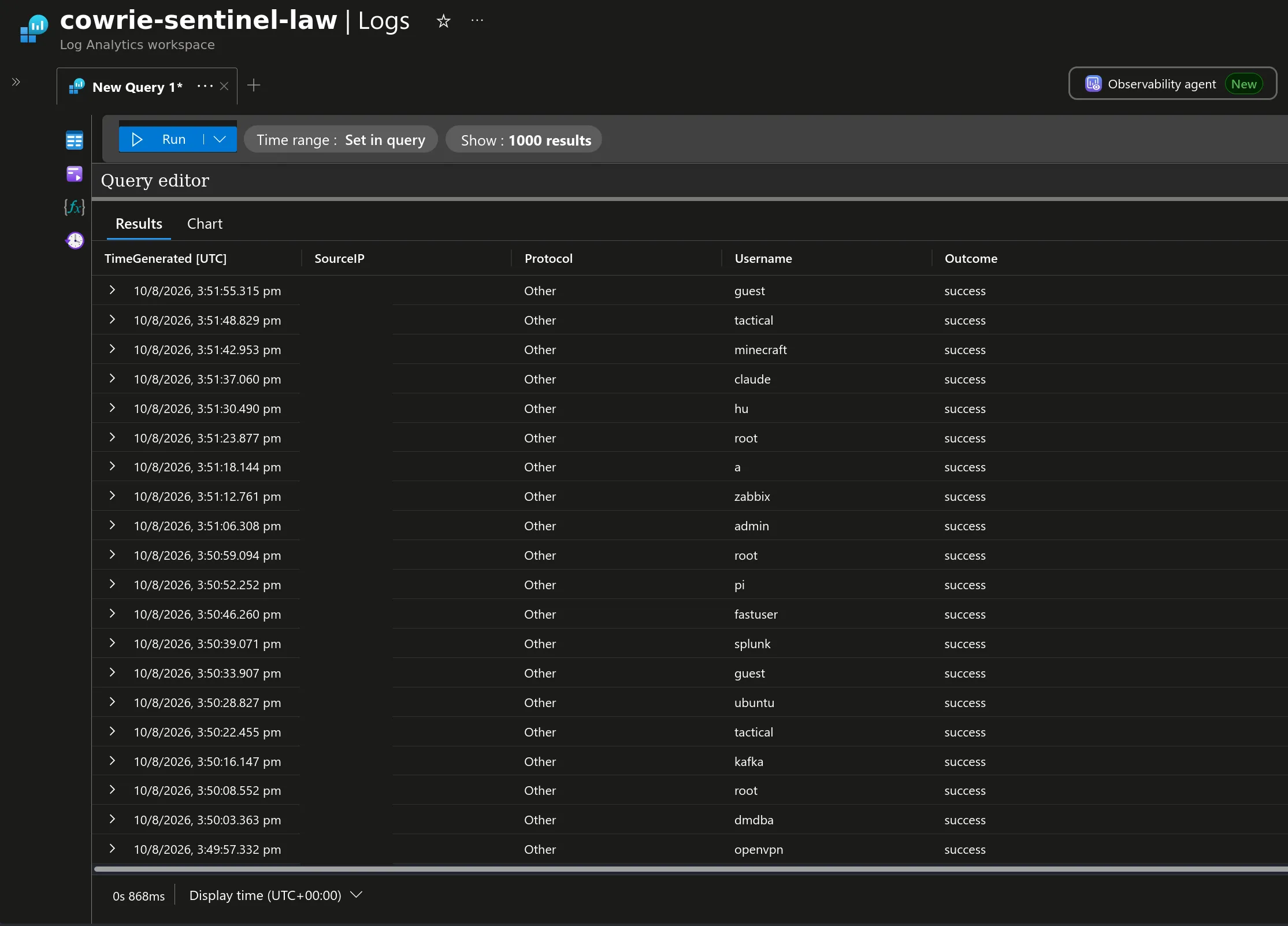Expand the 3:51:06.308 pm row

pyautogui.click(x=112, y=525)
